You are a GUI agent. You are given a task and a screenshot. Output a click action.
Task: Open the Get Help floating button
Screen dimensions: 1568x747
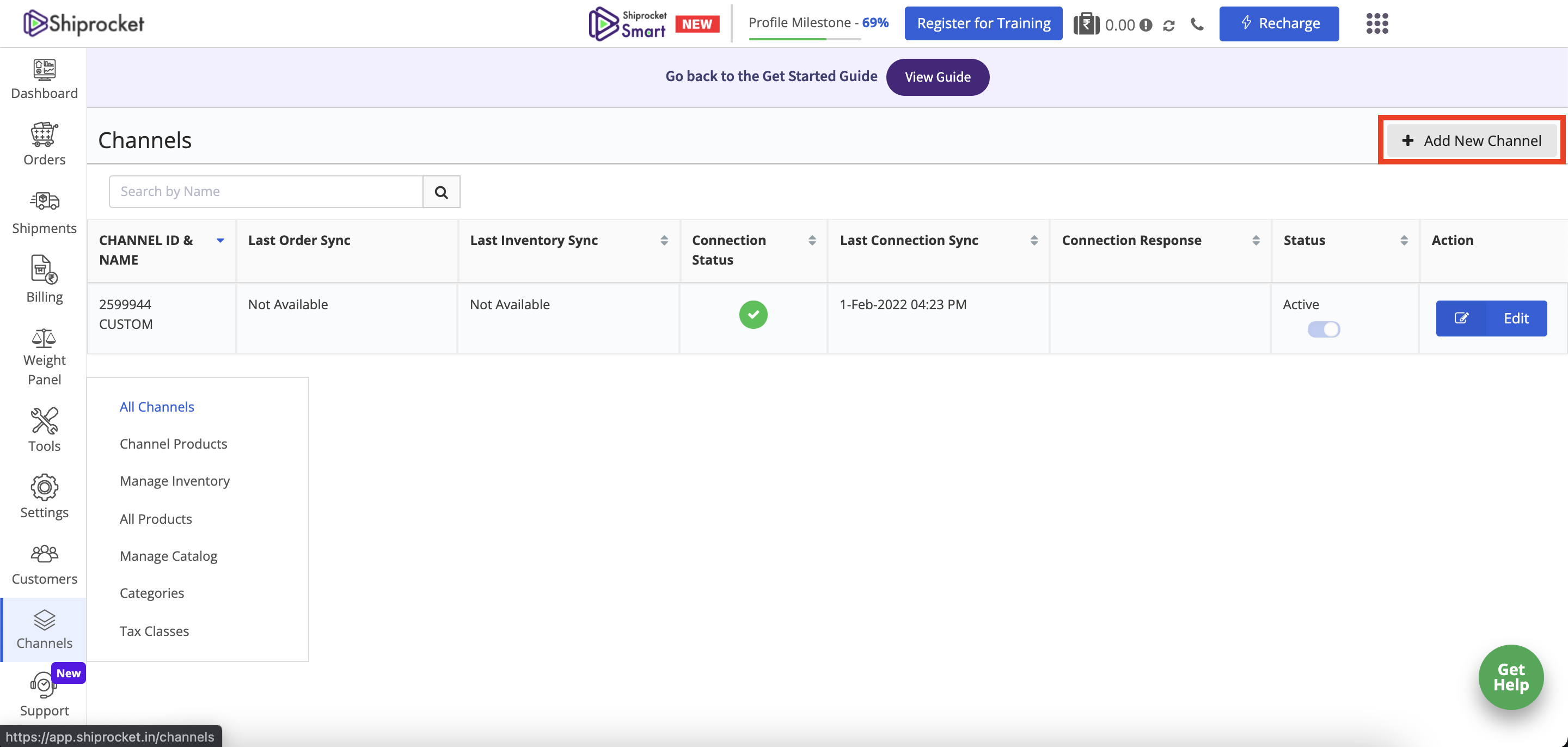pos(1511,677)
